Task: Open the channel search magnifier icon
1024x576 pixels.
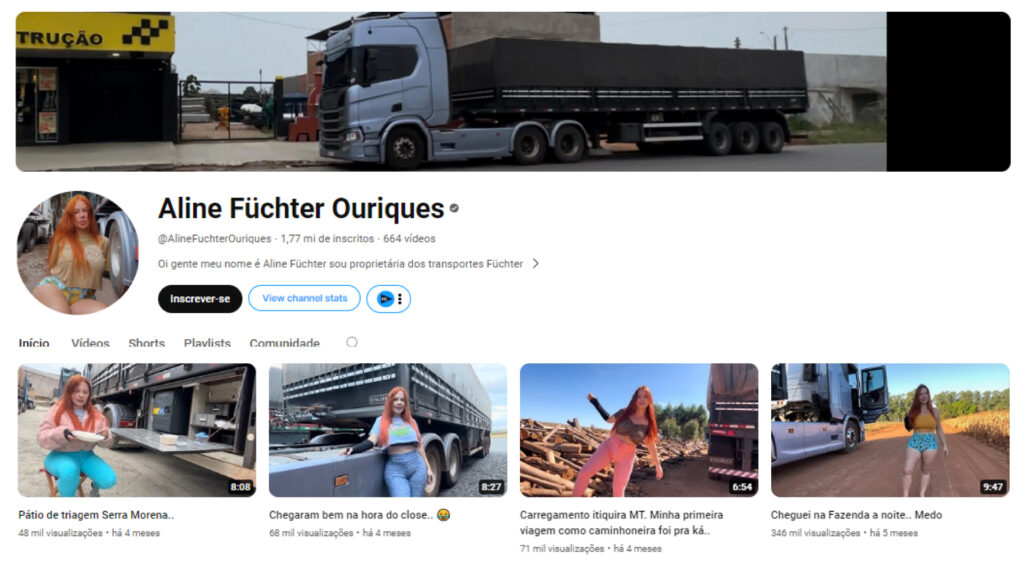Action: pos(352,342)
